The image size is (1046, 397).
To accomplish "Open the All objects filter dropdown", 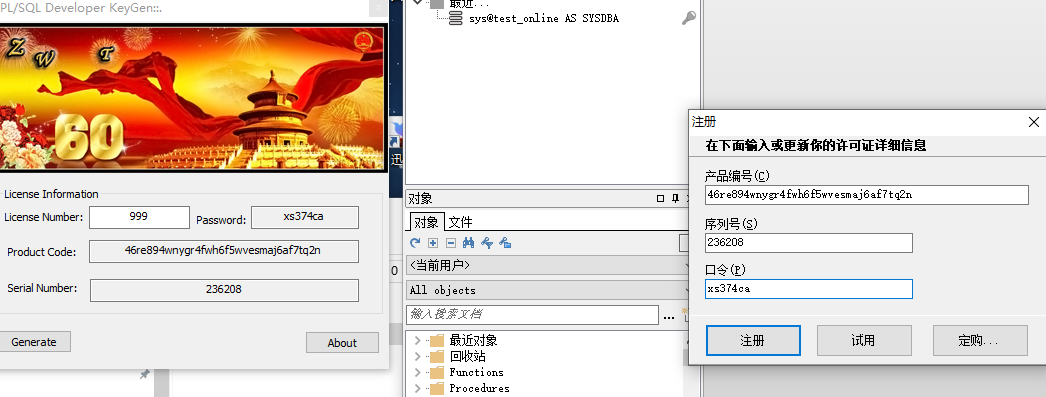I will (x=548, y=290).
